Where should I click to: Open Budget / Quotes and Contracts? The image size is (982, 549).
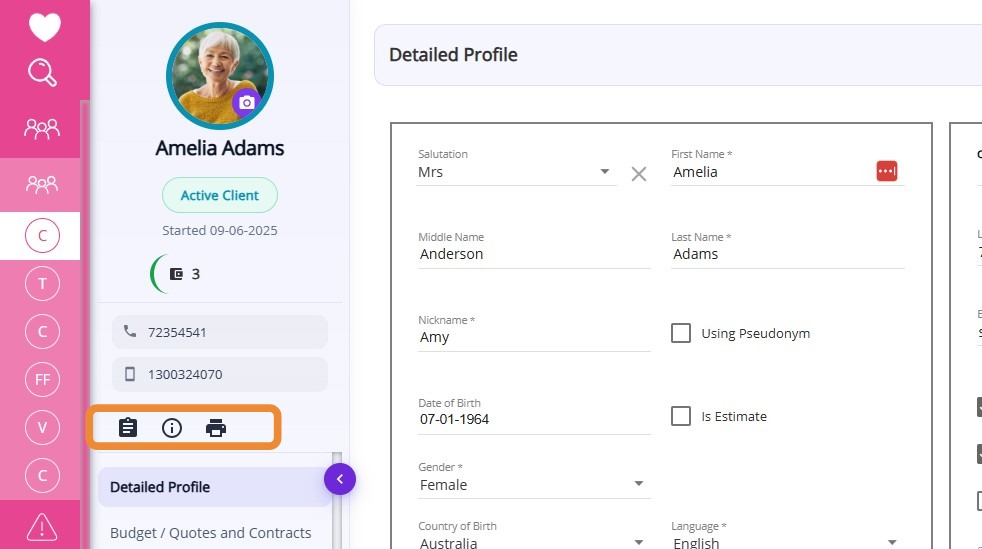(x=210, y=533)
